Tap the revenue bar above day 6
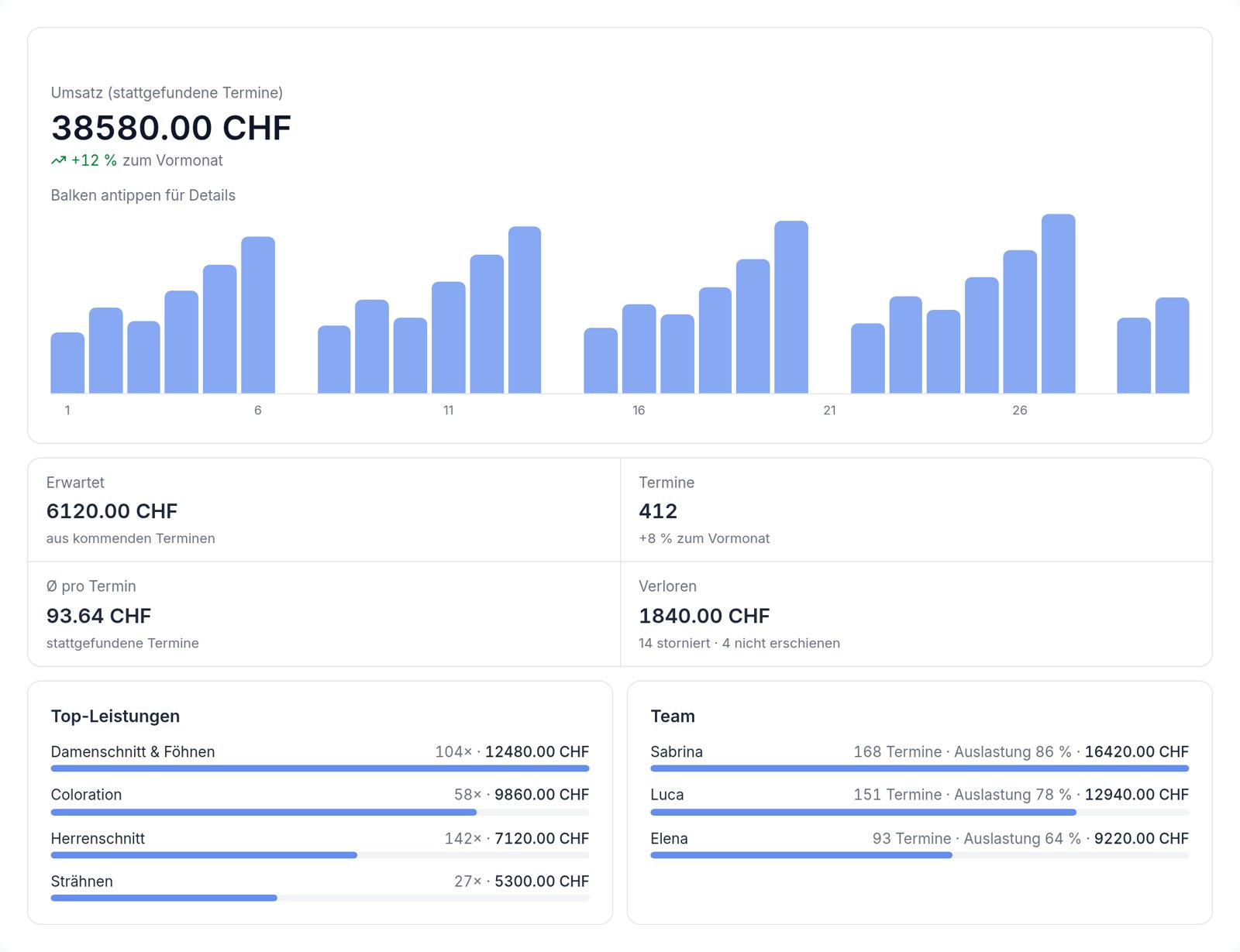 (x=258, y=314)
